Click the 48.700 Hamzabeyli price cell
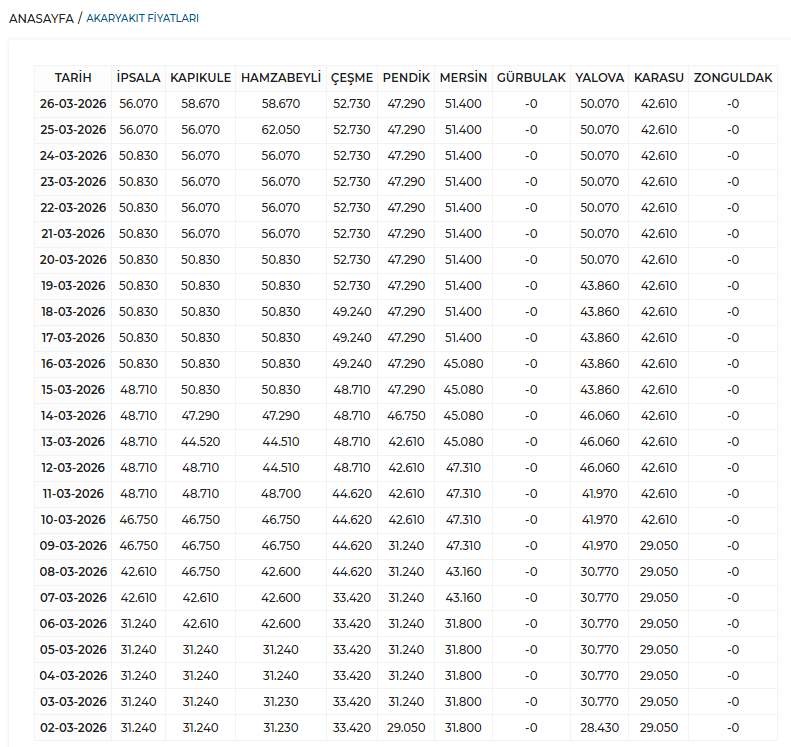 [x=281, y=494]
